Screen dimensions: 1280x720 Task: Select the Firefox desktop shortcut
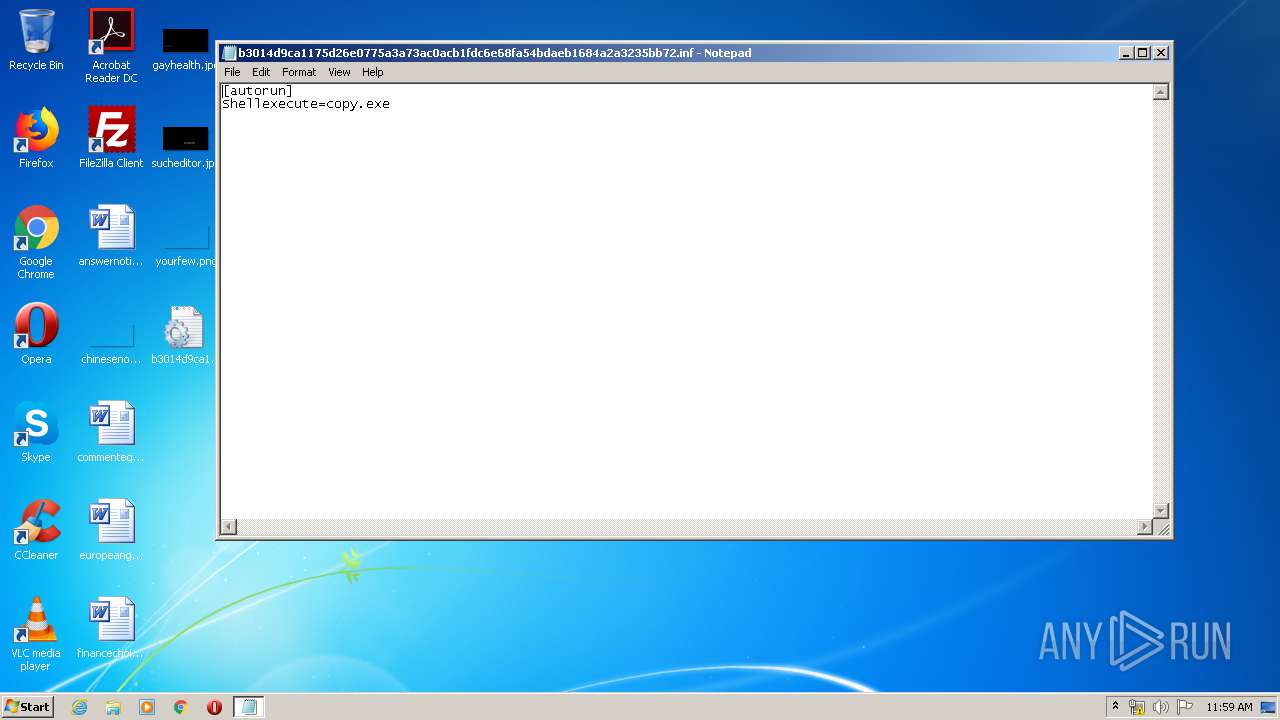(x=36, y=138)
